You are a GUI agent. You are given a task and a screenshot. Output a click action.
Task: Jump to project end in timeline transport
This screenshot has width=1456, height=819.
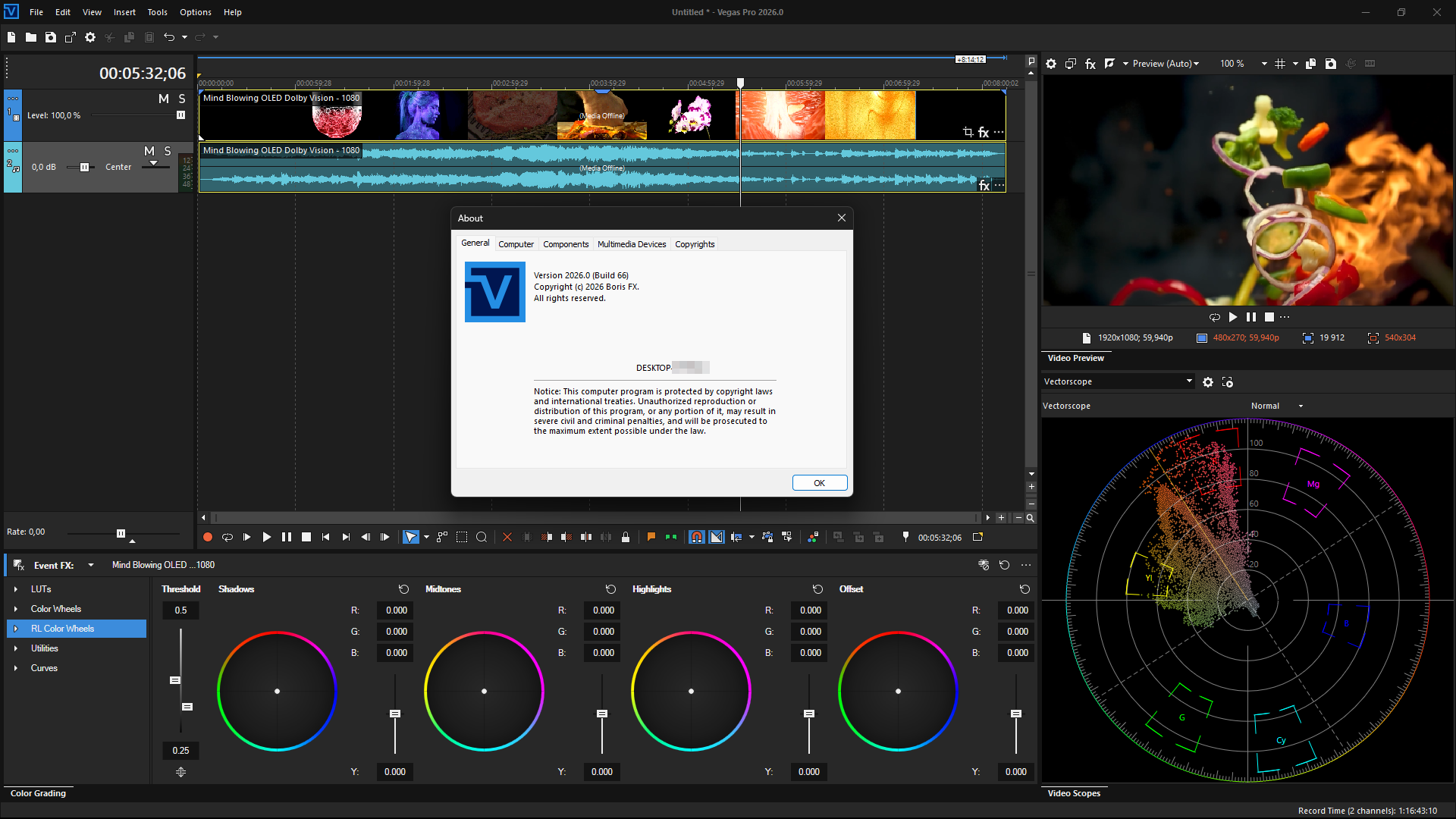(x=346, y=538)
